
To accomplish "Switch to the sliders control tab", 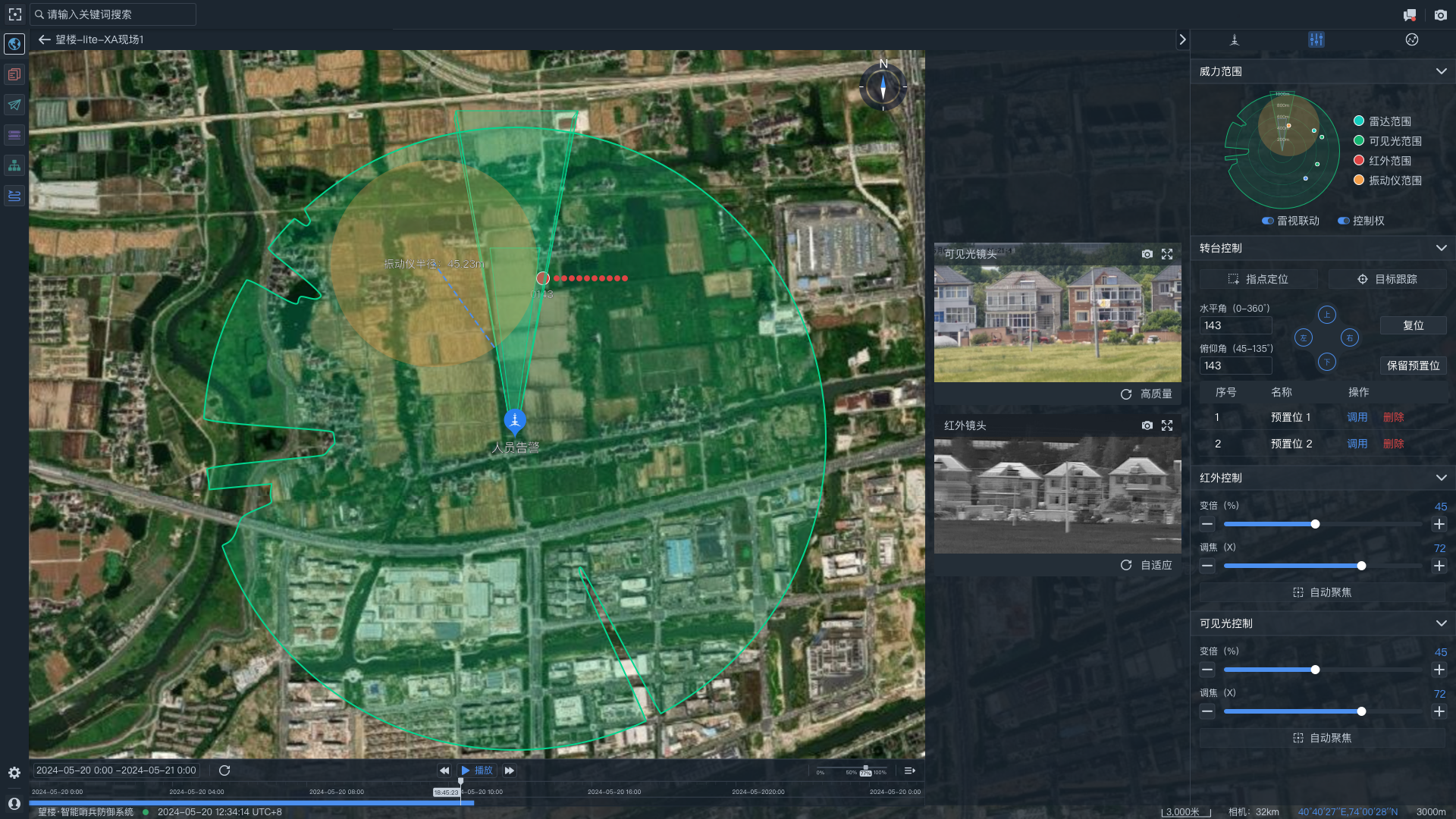I will 1316,39.
